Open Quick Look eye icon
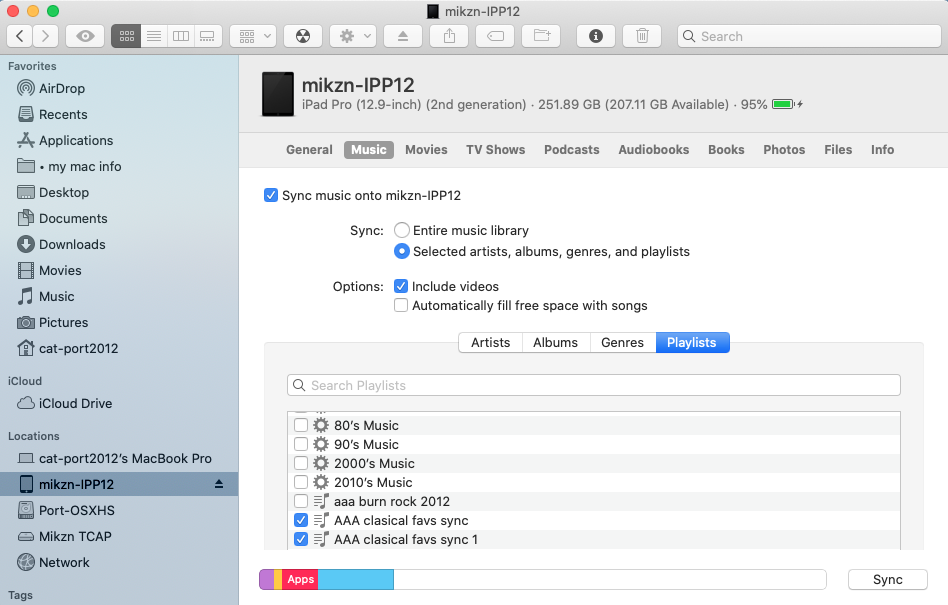948x605 pixels. click(85, 36)
